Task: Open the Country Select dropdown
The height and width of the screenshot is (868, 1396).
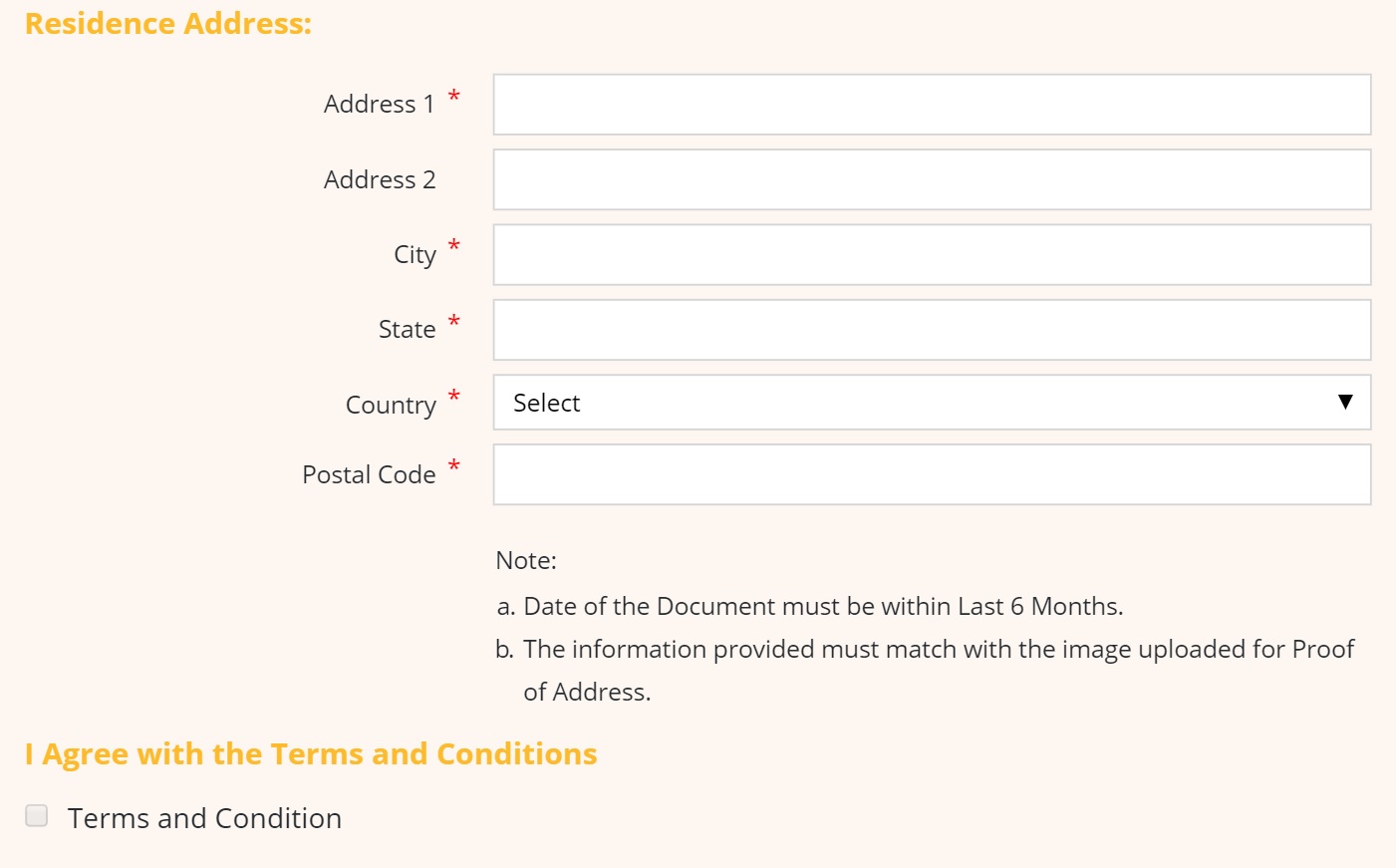Action: pyautogui.click(x=932, y=403)
